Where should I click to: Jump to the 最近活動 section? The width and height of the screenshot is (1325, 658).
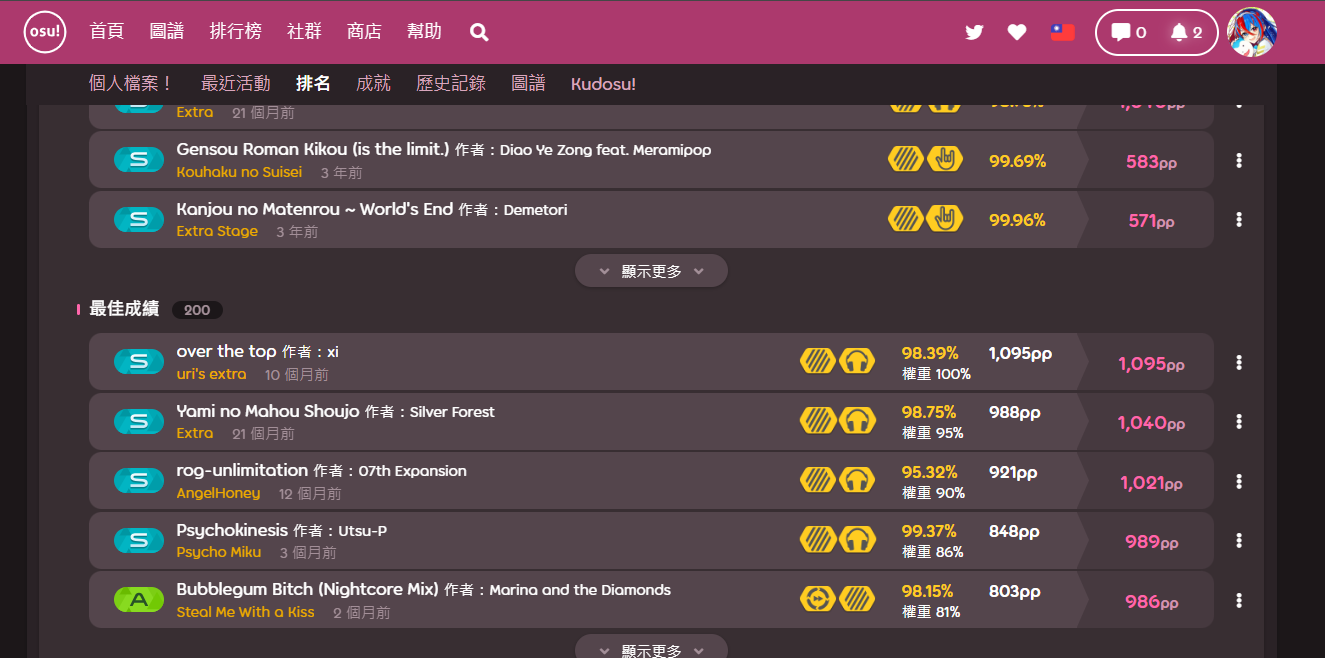(236, 84)
